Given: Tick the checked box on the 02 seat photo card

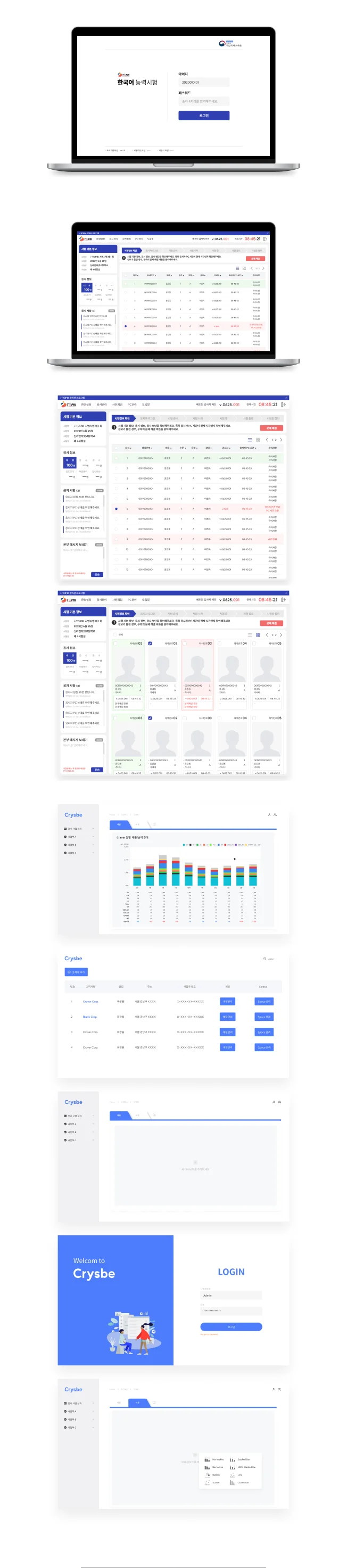Looking at the screenshot, I should coord(151,643).
